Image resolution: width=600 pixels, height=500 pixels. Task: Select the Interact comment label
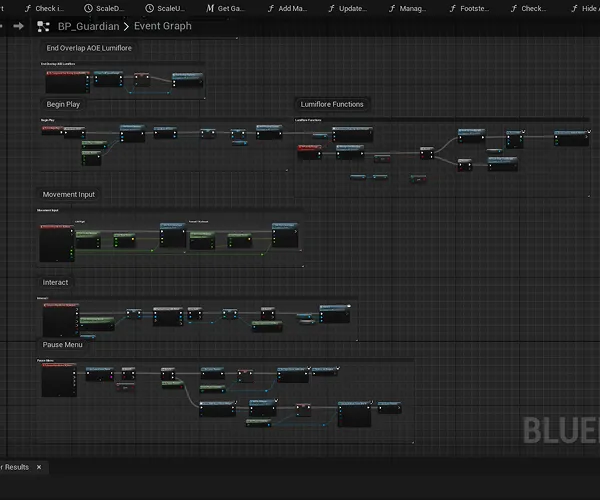pyautogui.click(x=56, y=282)
